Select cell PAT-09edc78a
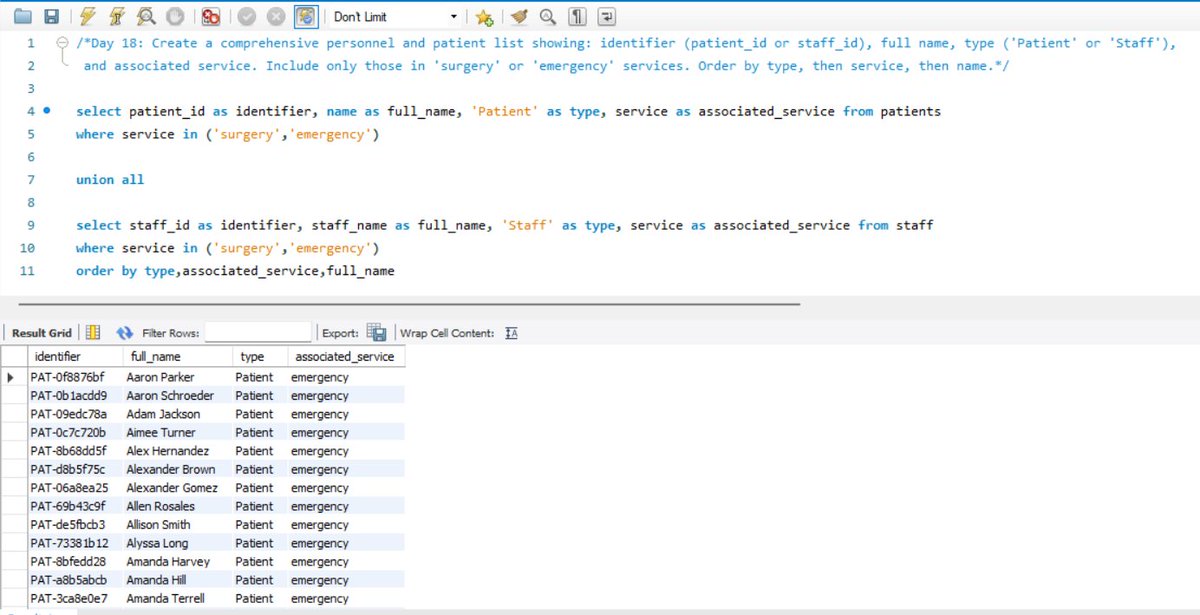The height and width of the screenshot is (615, 1200). tap(75, 414)
